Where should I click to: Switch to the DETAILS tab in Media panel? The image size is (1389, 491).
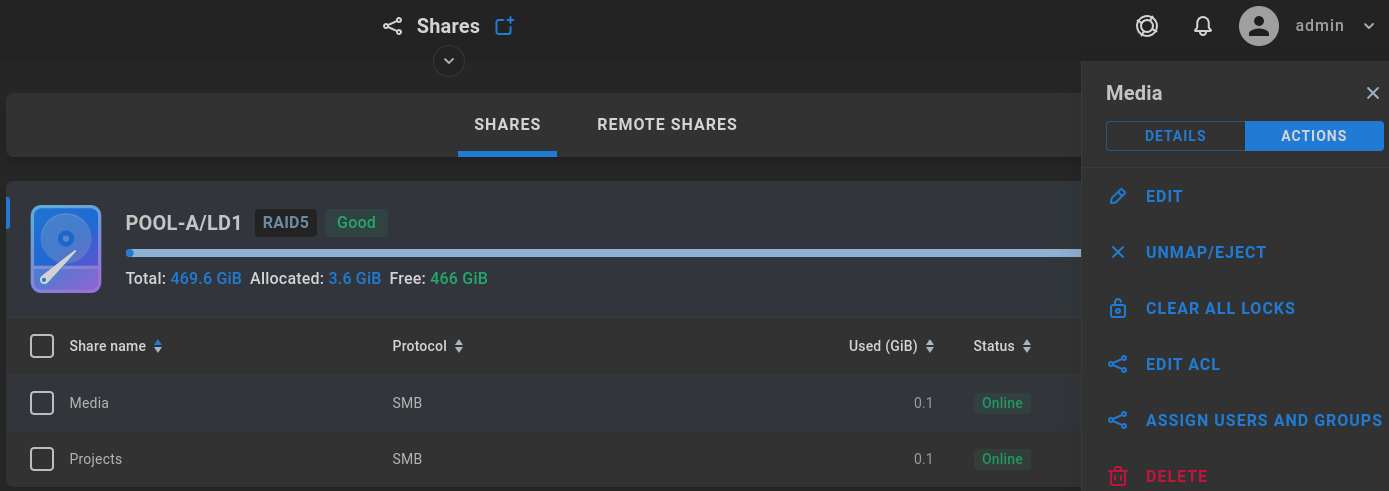point(1175,136)
